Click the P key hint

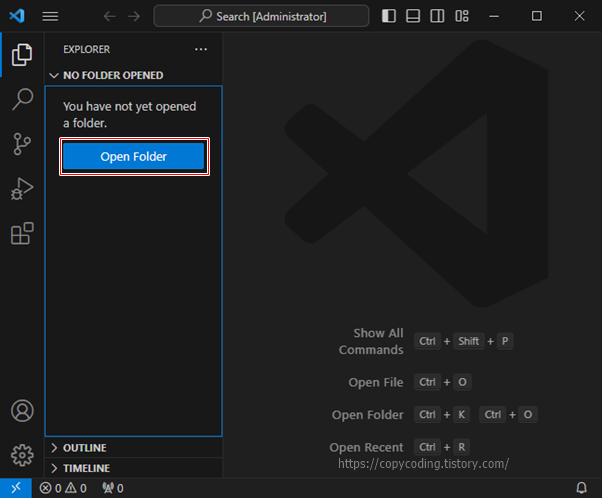(505, 341)
